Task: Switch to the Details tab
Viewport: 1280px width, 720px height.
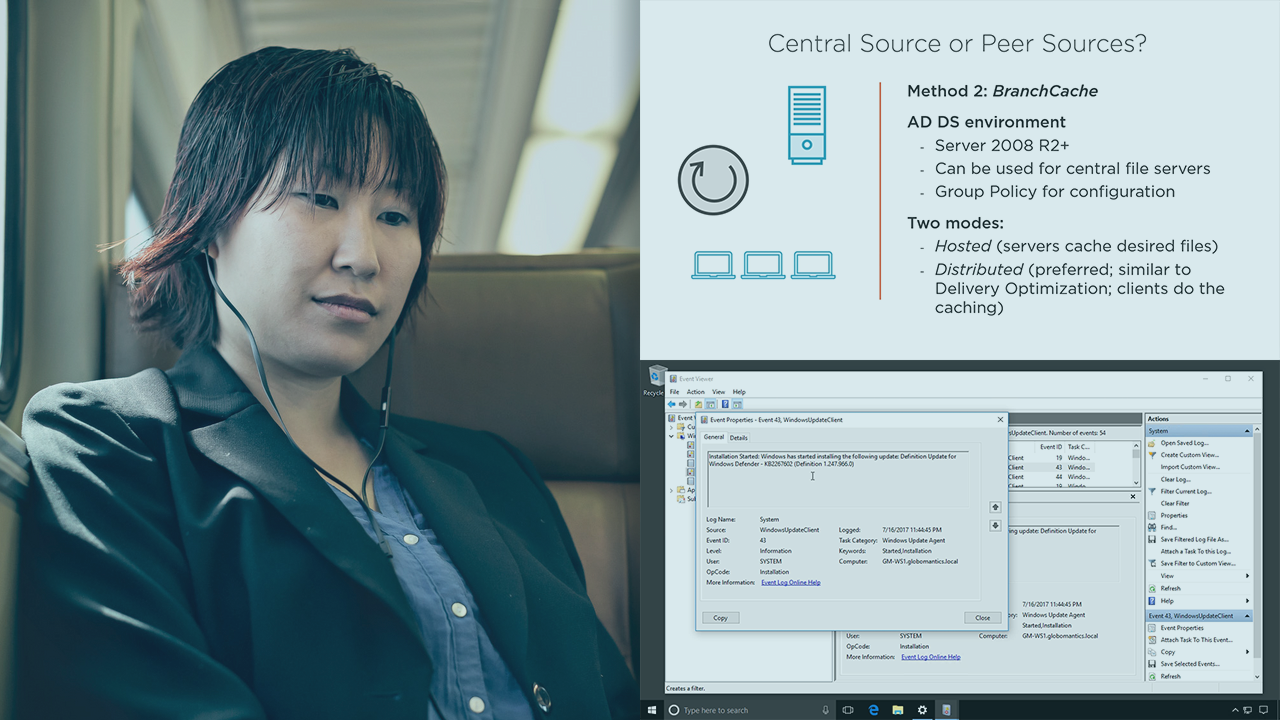Action: coord(738,437)
